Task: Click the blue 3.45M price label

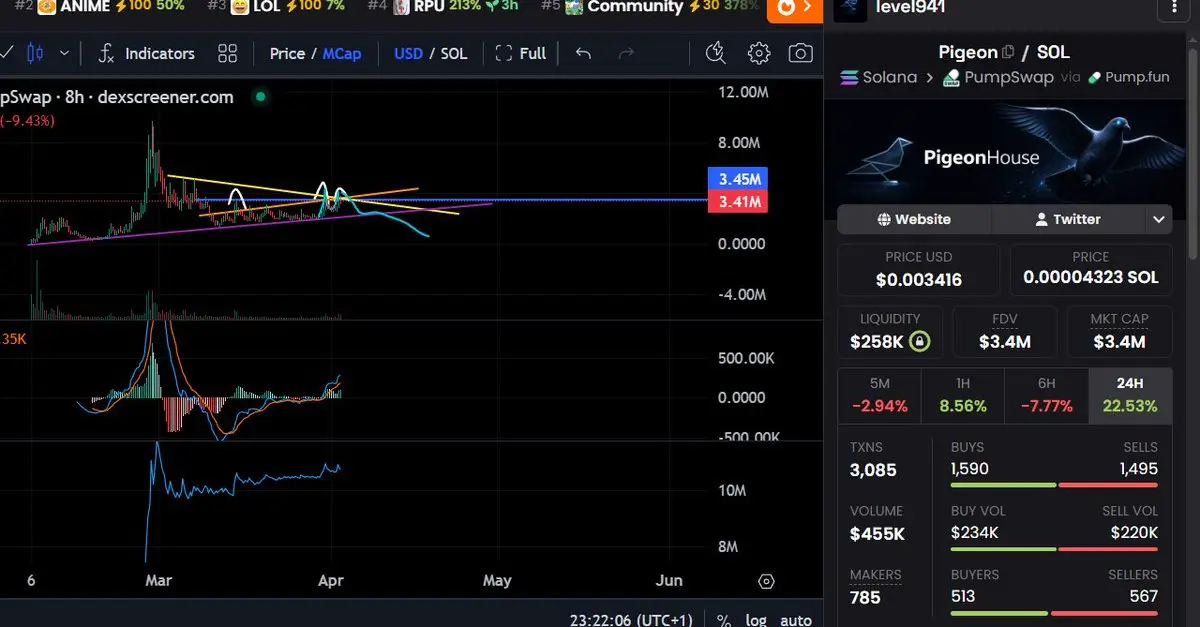Action: tap(737, 180)
